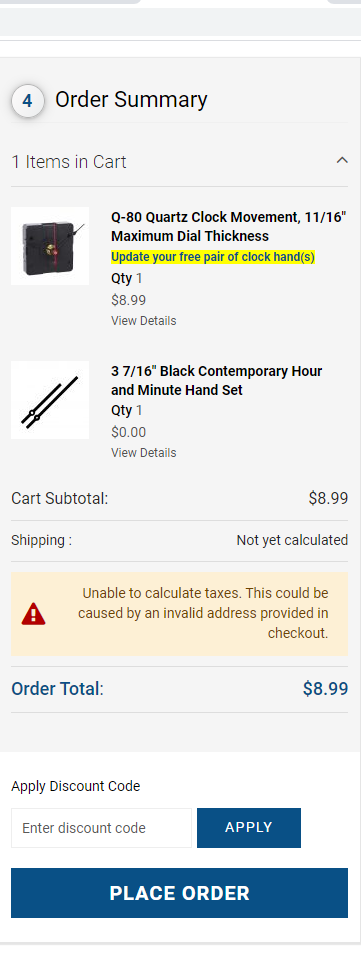Click the Order Total $8.99 amount

coord(326,688)
